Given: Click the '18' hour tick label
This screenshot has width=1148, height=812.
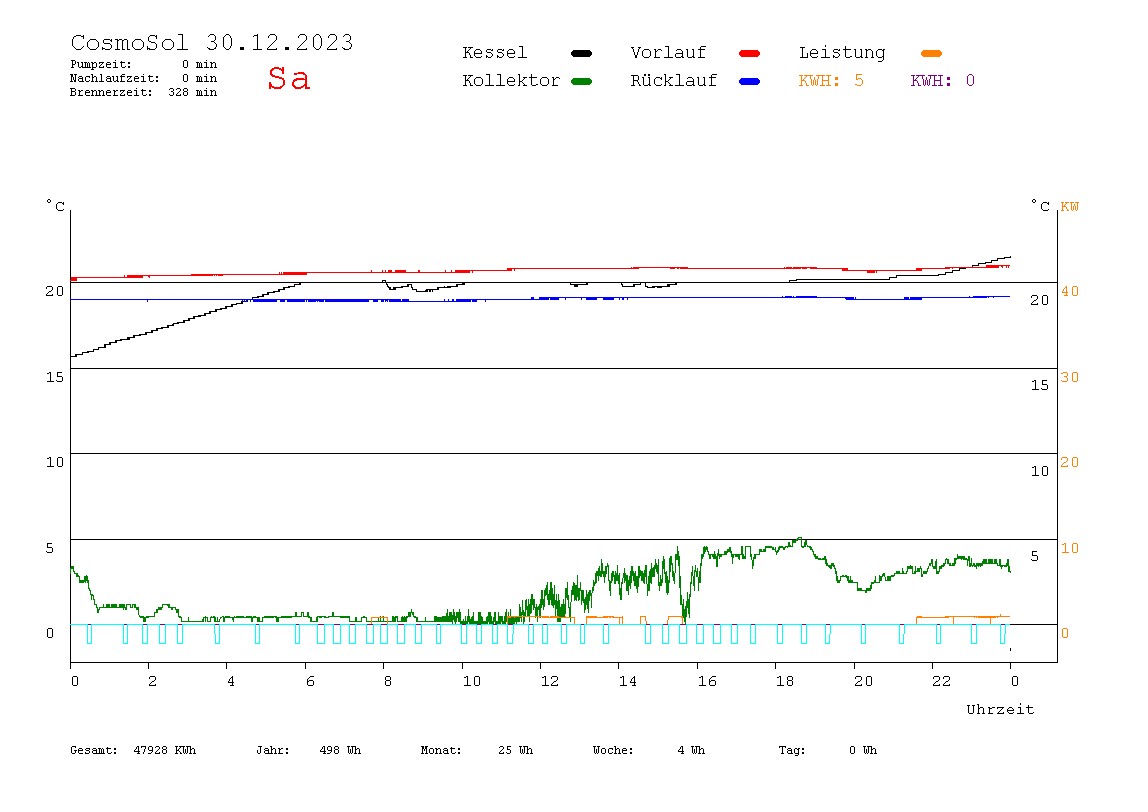Looking at the screenshot, I should point(785,682).
